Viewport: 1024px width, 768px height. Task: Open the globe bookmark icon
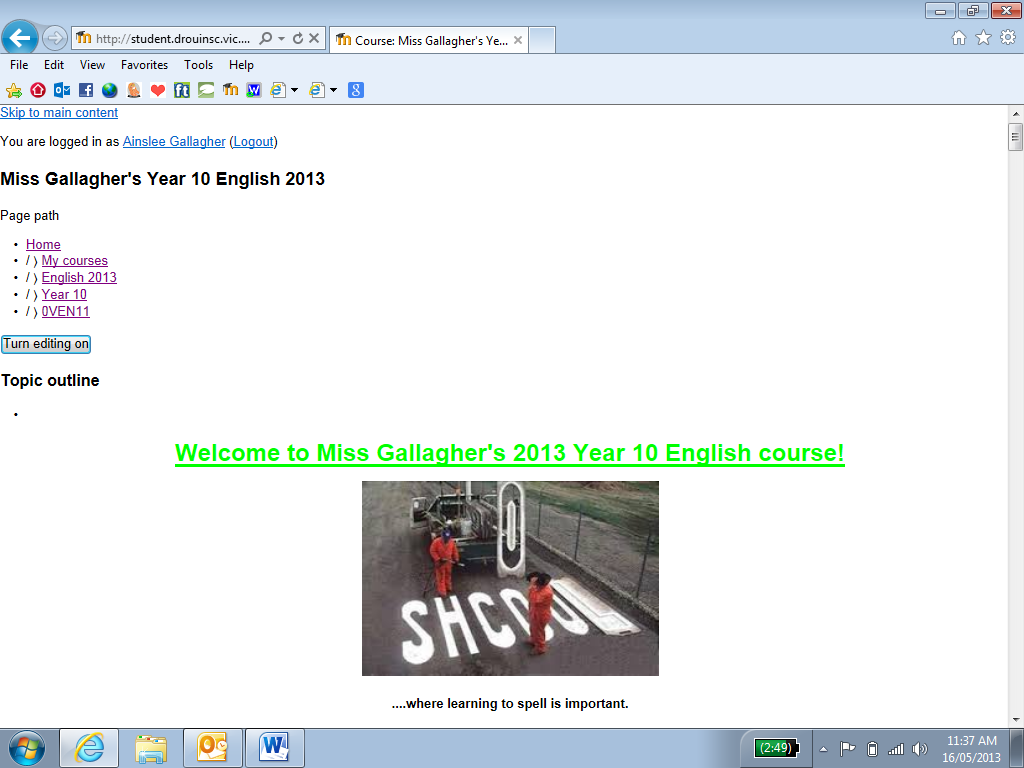click(x=110, y=90)
